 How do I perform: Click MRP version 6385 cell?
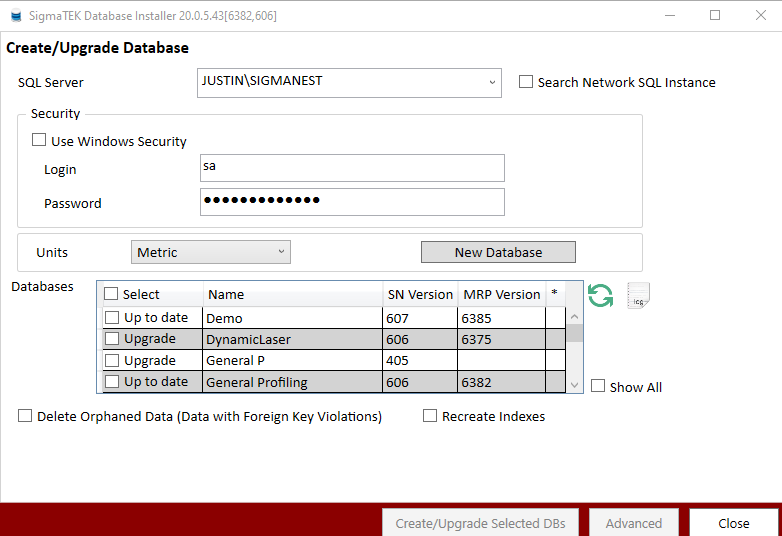click(x=501, y=318)
